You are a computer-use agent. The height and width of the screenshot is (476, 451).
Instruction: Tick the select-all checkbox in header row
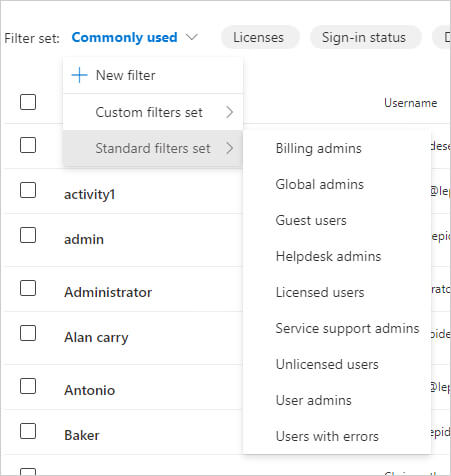(x=28, y=102)
